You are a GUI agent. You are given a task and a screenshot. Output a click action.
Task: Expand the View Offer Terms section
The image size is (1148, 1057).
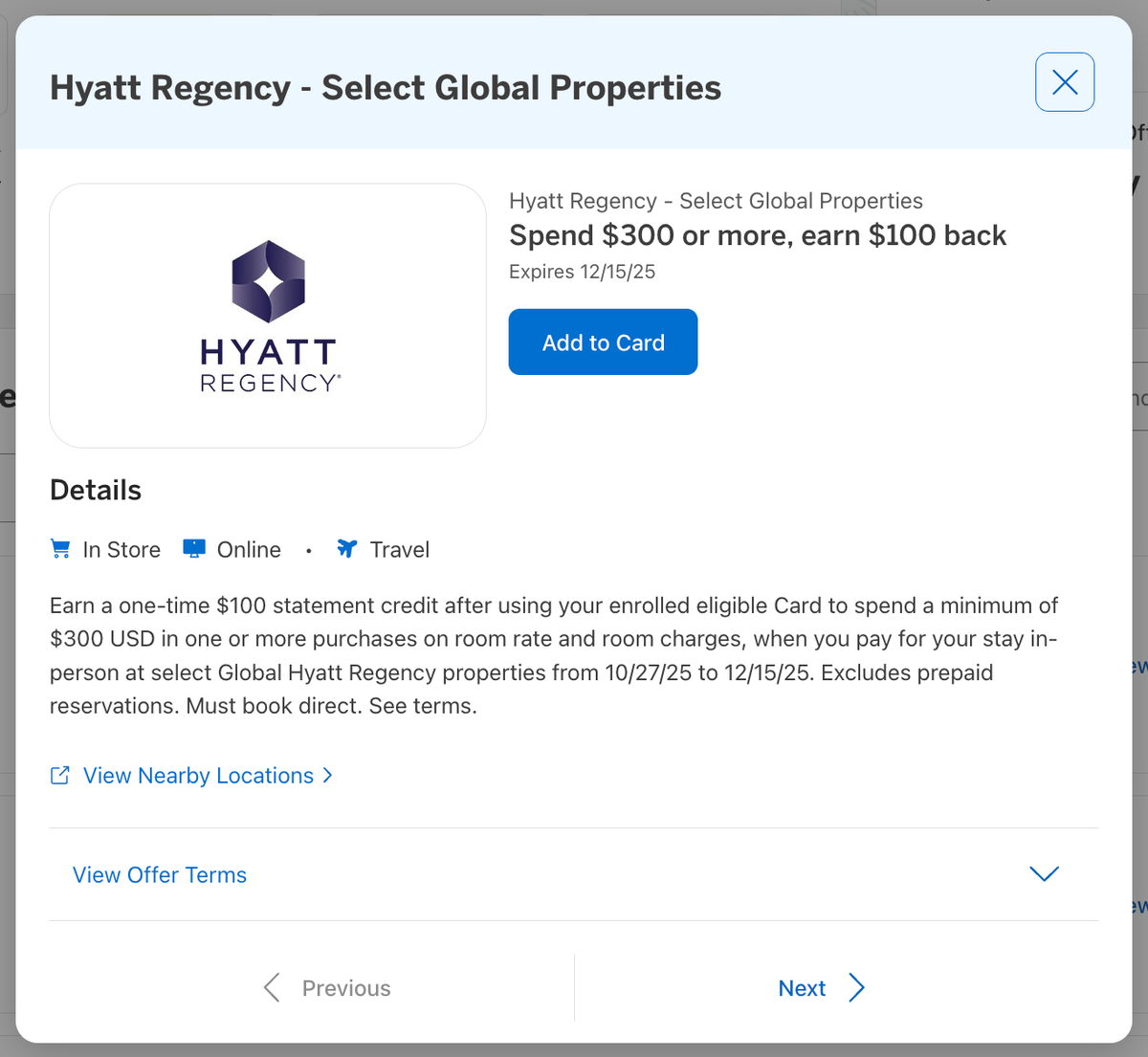pyautogui.click(x=159, y=874)
